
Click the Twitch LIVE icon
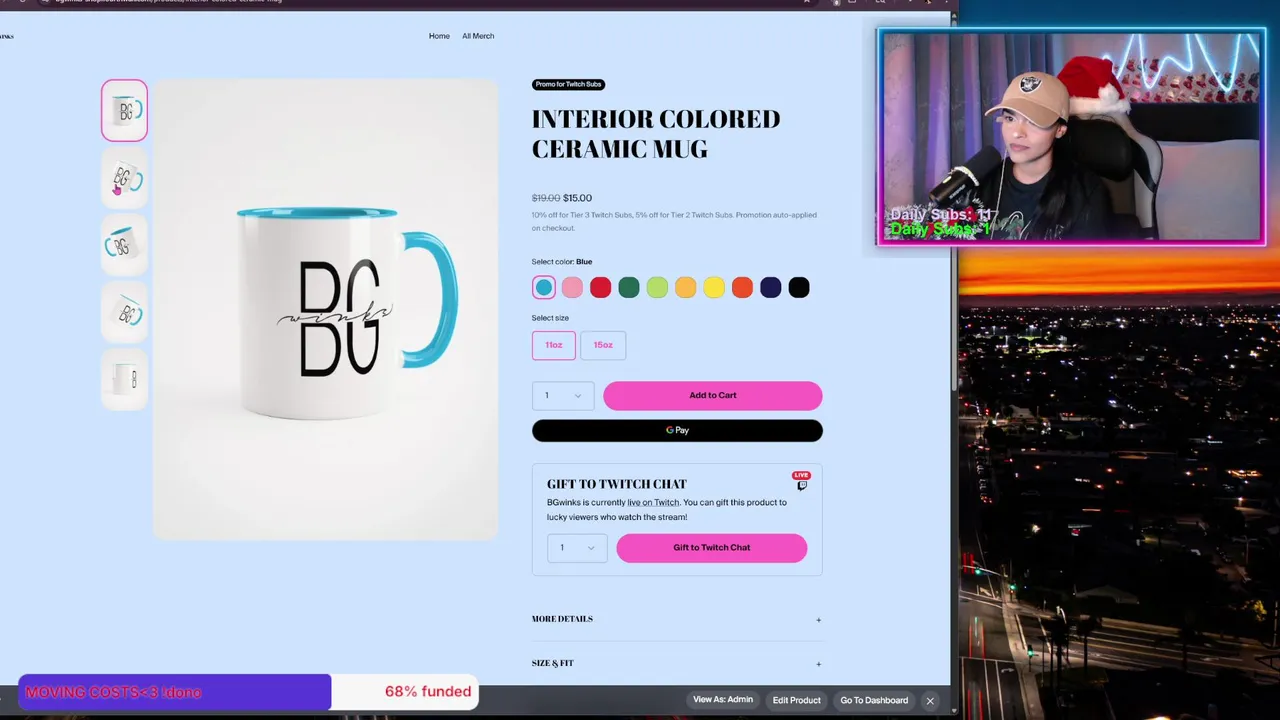coord(801,481)
